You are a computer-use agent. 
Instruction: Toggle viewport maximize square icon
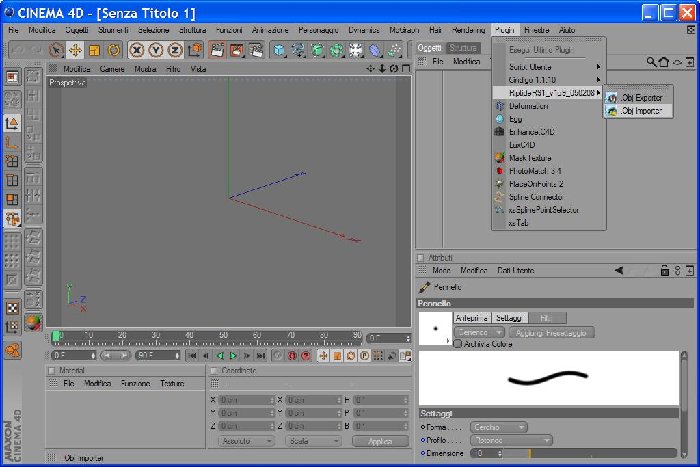pos(406,68)
